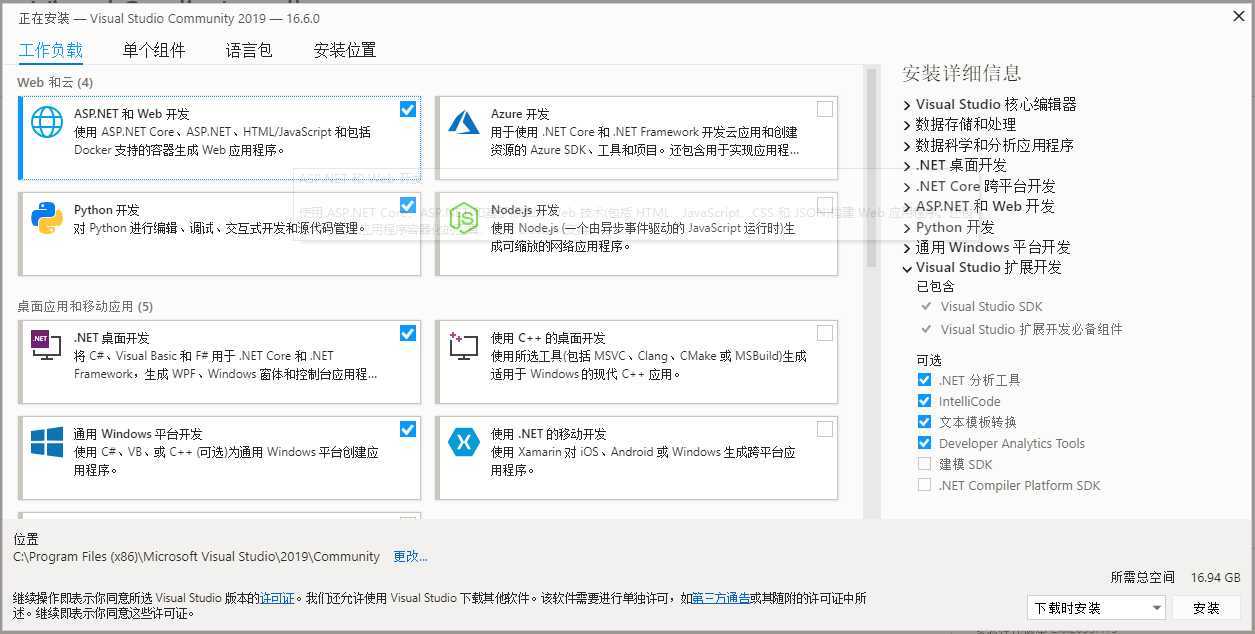This screenshot has width=1255, height=634.
Task: Uncheck the IntelliCode optional component
Action: pos(924,401)
